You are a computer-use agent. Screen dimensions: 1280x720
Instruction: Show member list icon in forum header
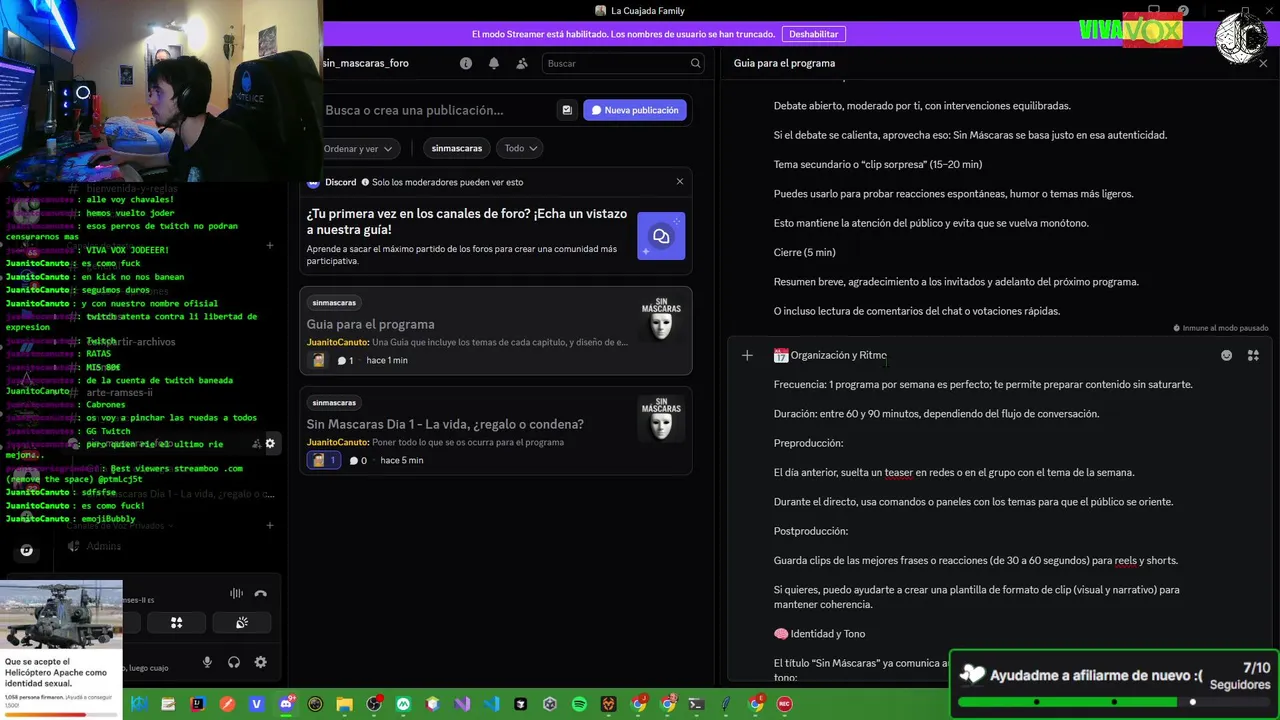click(522, 63)
